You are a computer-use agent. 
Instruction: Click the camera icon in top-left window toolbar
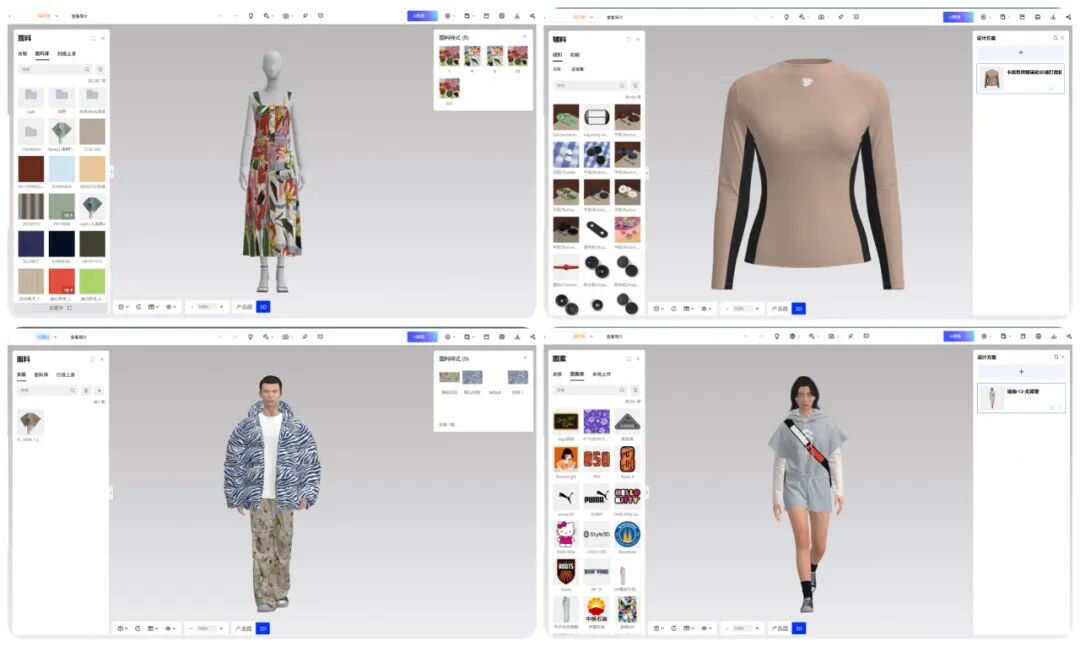click(285, 16)
